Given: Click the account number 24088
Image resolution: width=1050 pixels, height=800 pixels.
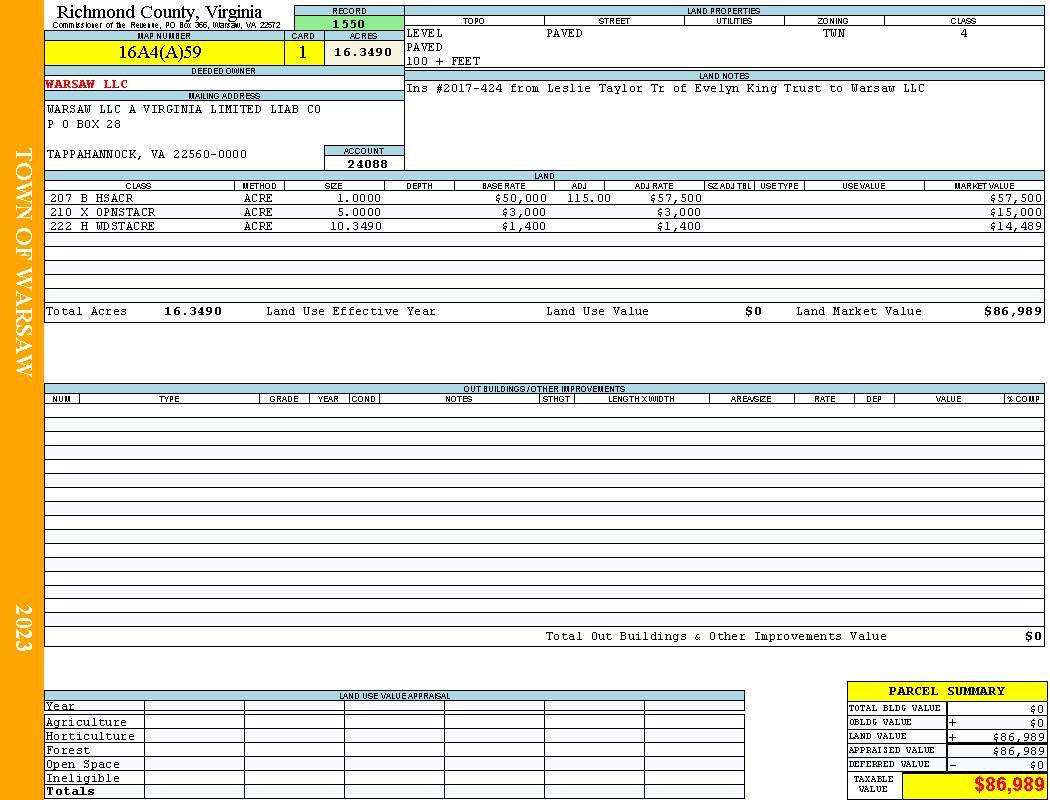Looking at the screenshot, I should [367, 164].
